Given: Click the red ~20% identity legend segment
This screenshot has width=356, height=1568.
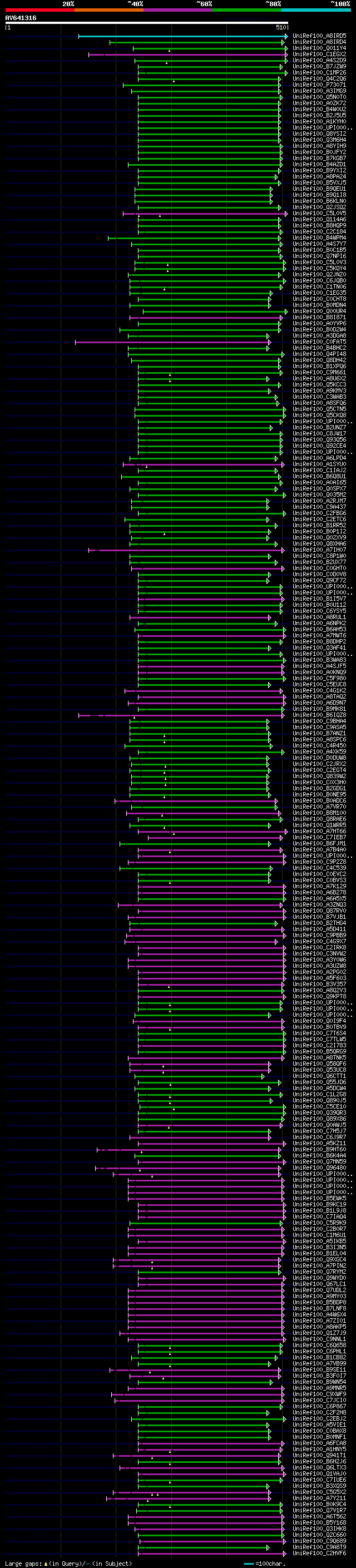Looking at the screenshot, I should coord(39,10).
